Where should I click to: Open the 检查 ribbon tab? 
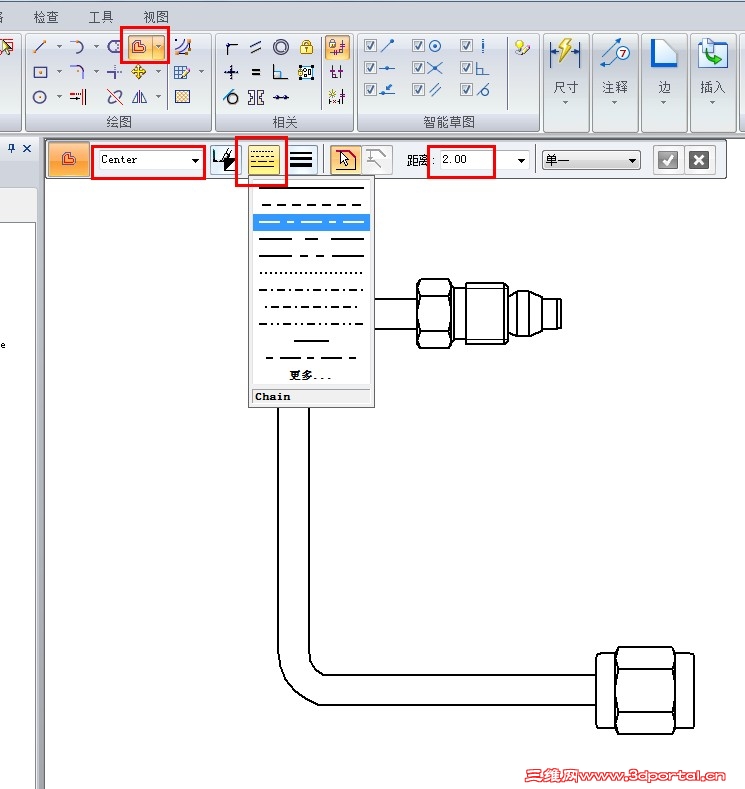tap(46, 17)
